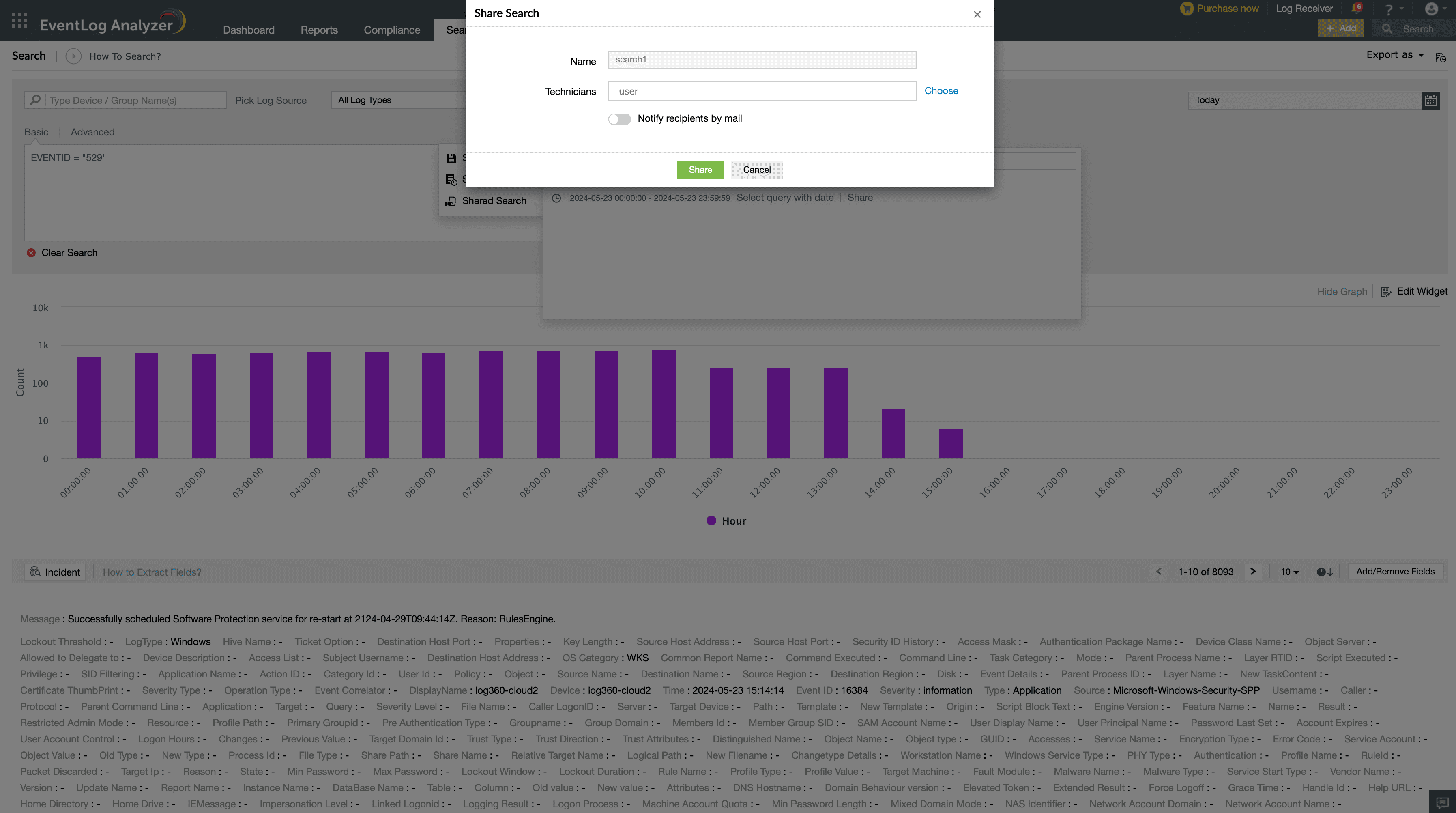The width and height of the screenshot is (1456, 813).
Task: Click the sort by time icon
Action: coord(1324,572)
